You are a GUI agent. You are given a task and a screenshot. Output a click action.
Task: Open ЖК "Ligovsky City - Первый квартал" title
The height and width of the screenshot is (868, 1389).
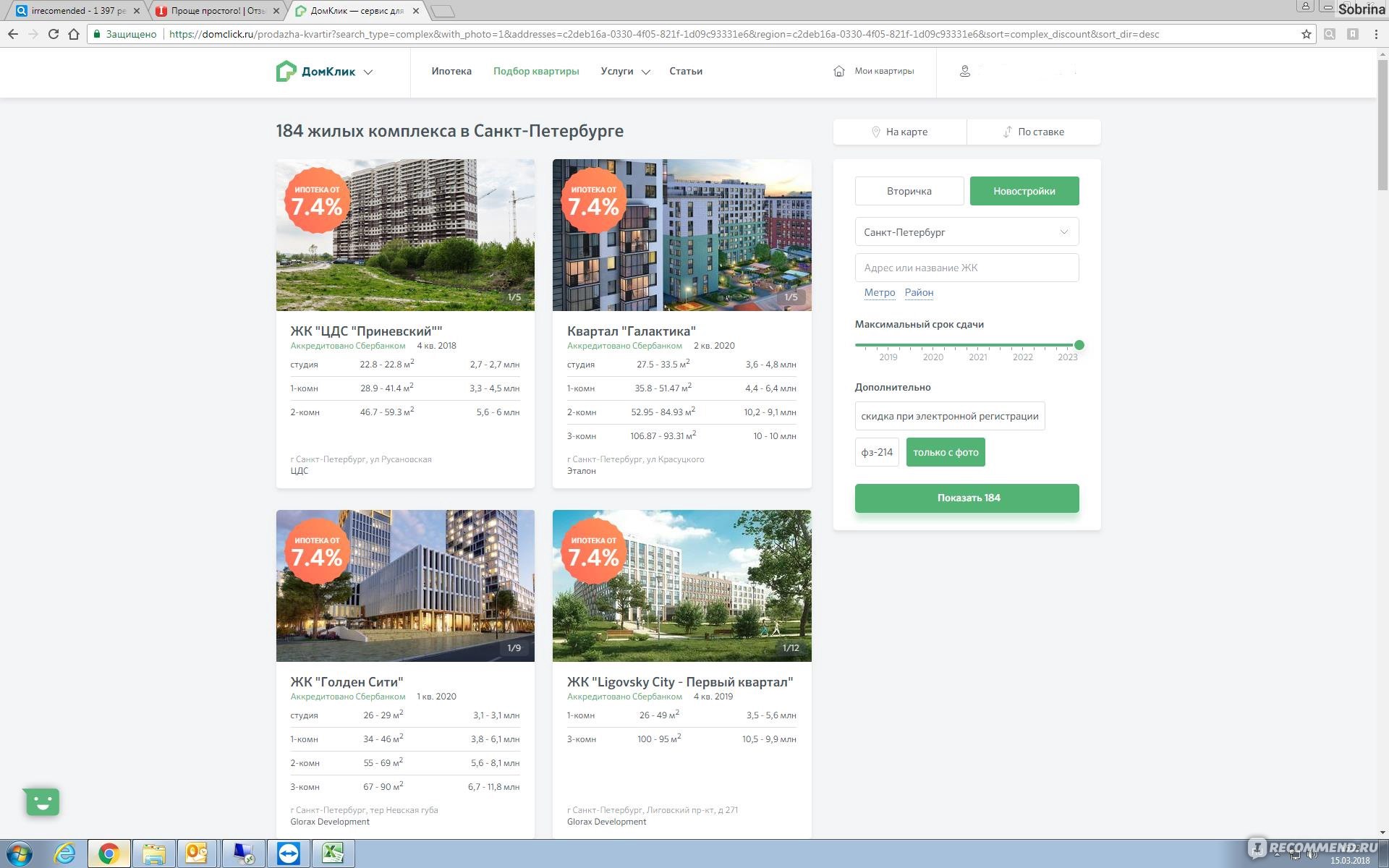680,681
